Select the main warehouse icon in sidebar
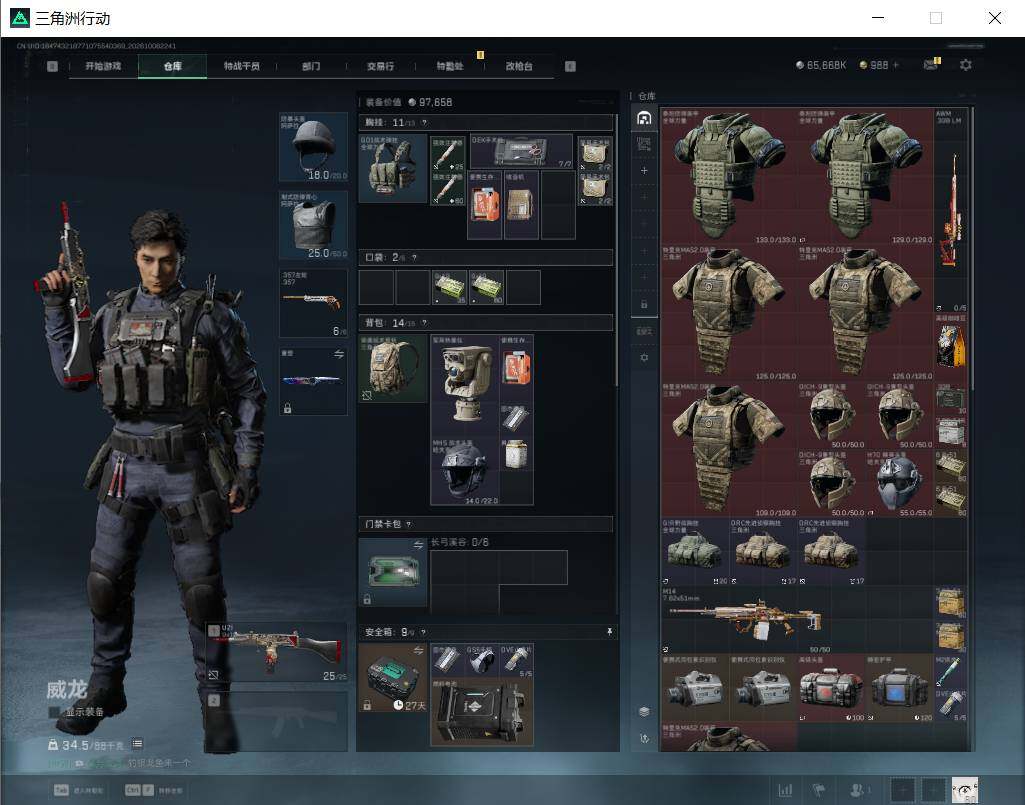The image size is (1025, 805). pyautogui.click(x=644, y=118)
